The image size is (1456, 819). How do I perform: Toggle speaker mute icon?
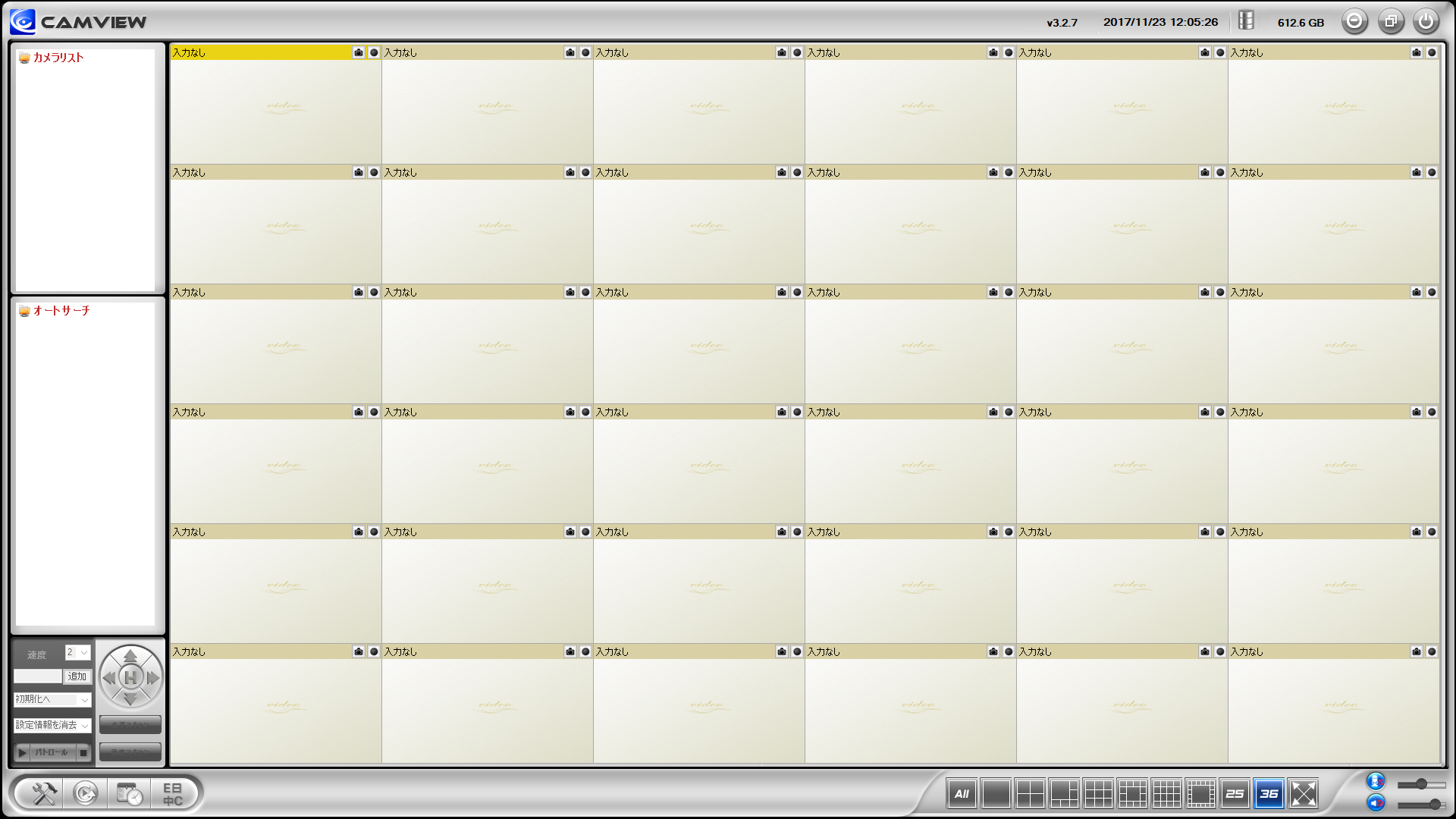(x=1376, y=802)
